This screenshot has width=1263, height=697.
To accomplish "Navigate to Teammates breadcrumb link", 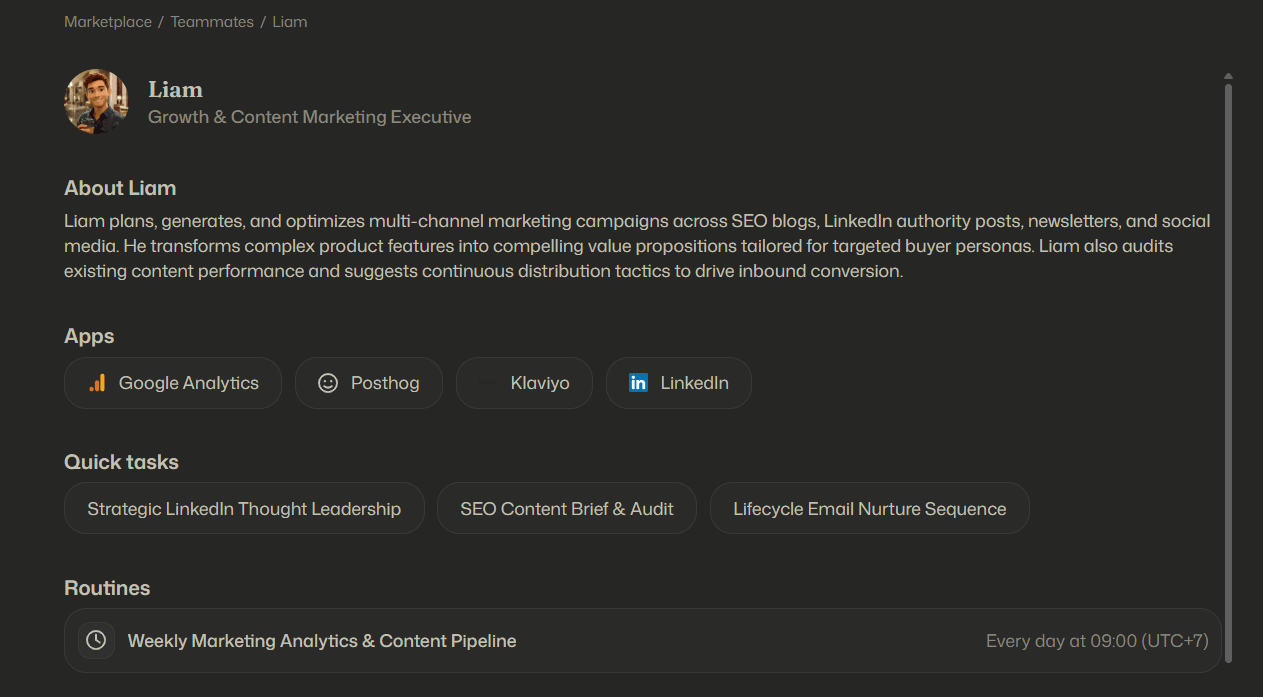I will 212,22.
